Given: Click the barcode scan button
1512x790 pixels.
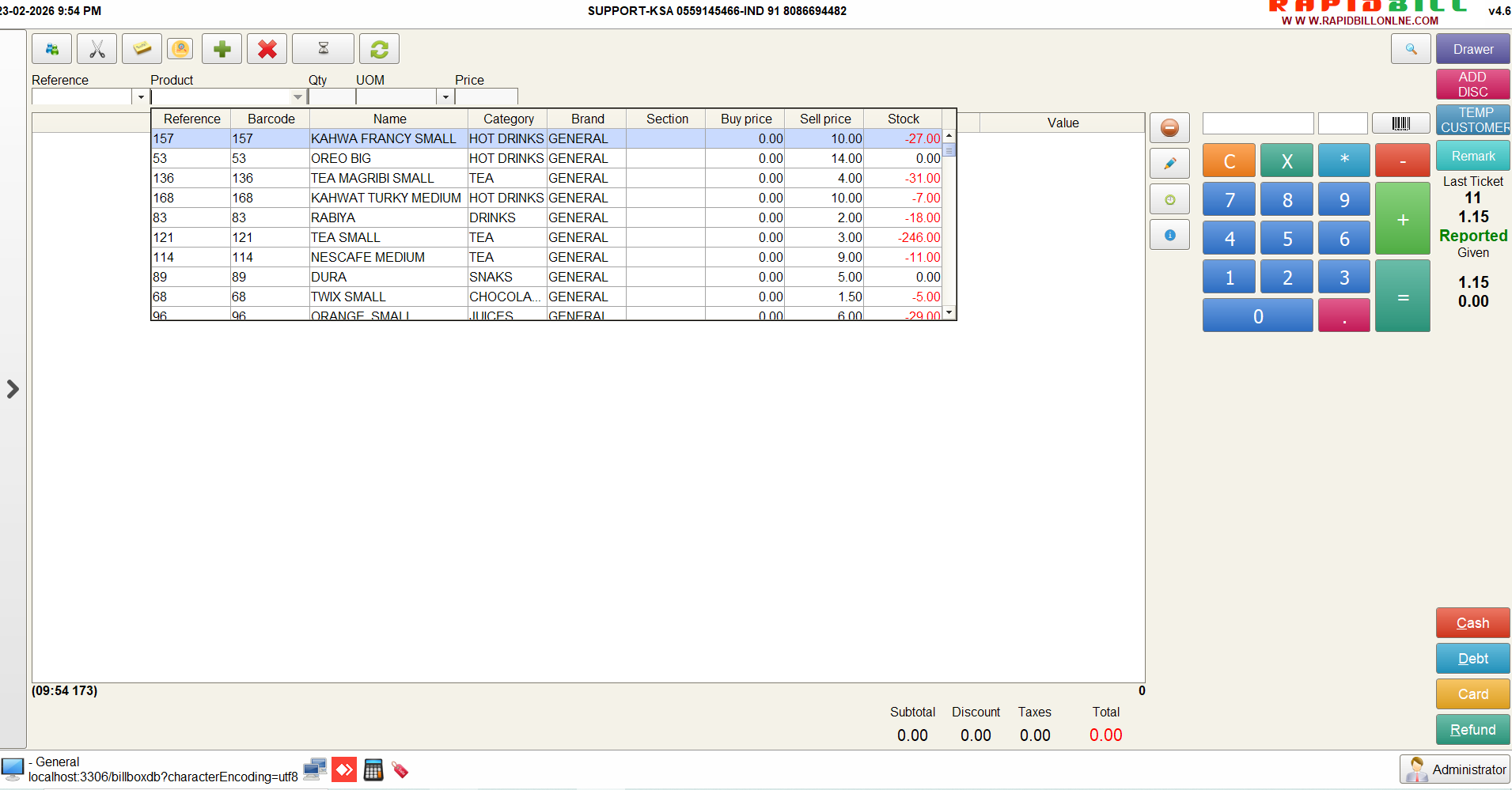Looking at the screenshot, I should point(1400,123).
